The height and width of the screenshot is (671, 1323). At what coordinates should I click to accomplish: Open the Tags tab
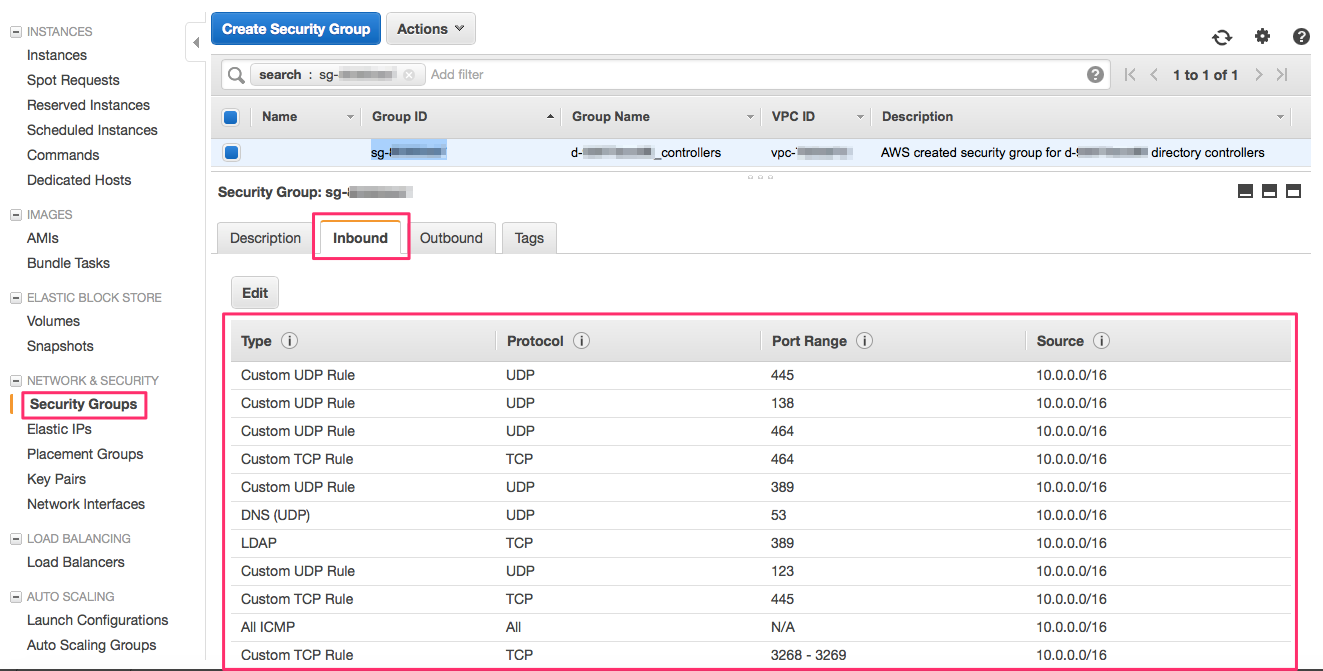tap(529, 238)
